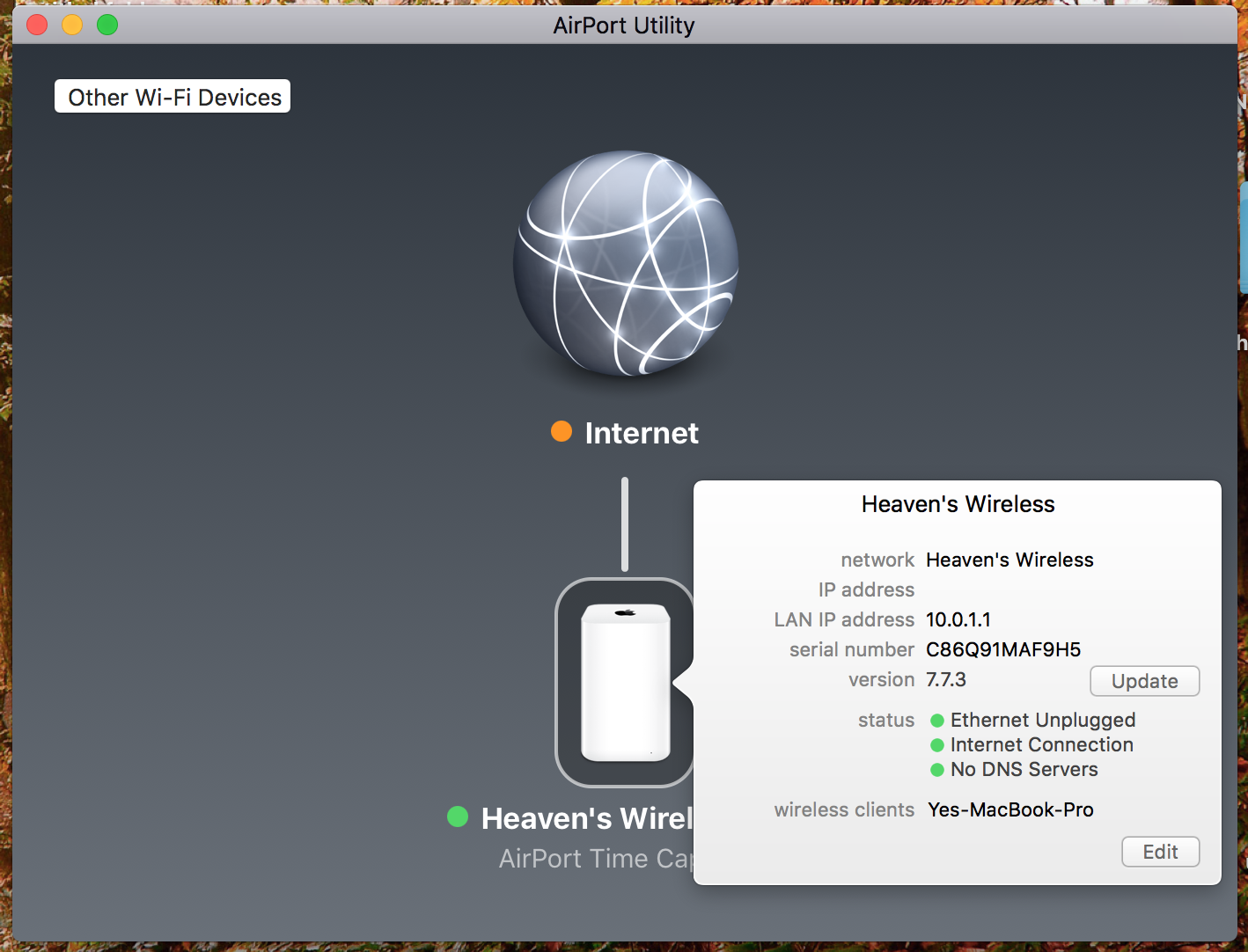Image resolution: width=1248 pixels, height=952 pixels.
Task: Click the Heaven's Wireless popover title
Action: point(958,504)
